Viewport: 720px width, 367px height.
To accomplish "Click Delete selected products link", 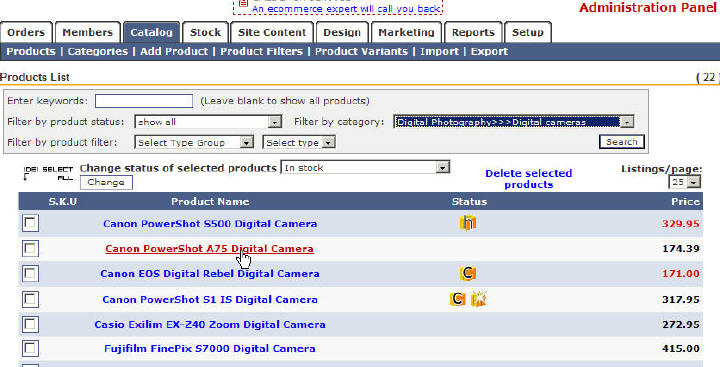I will click(x=529, y=179).
